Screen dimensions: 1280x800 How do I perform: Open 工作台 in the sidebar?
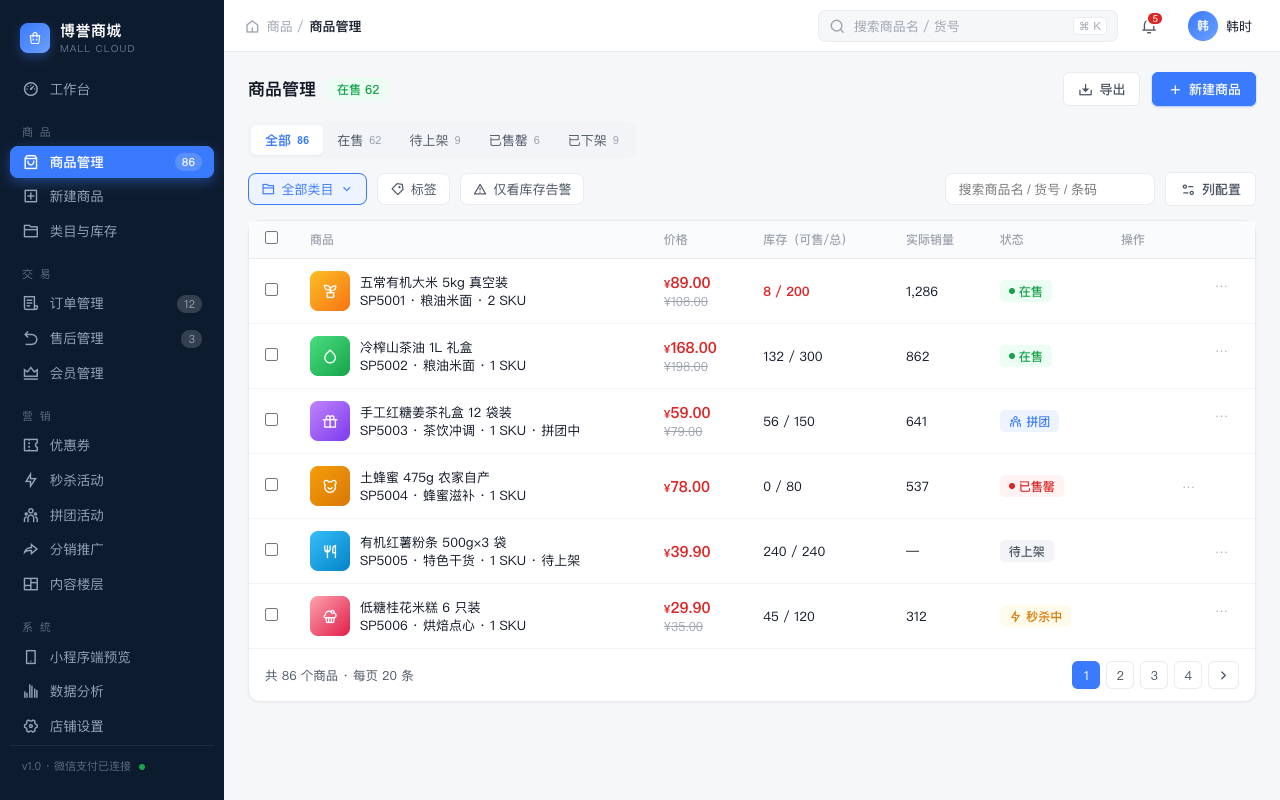(112, 89)
